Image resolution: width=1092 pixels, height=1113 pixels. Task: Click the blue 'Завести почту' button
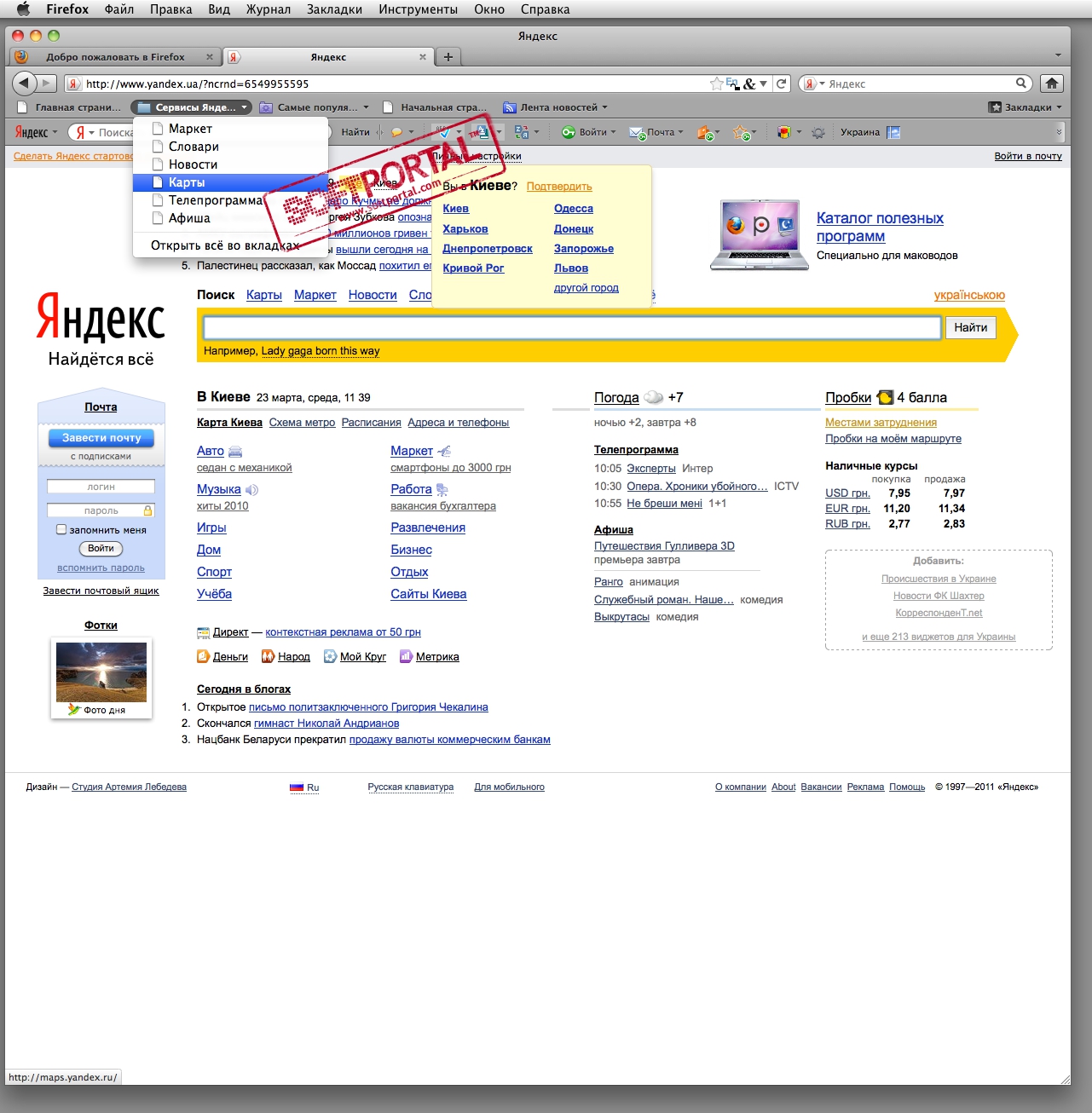pyautogui.click(x=101, y=438)
